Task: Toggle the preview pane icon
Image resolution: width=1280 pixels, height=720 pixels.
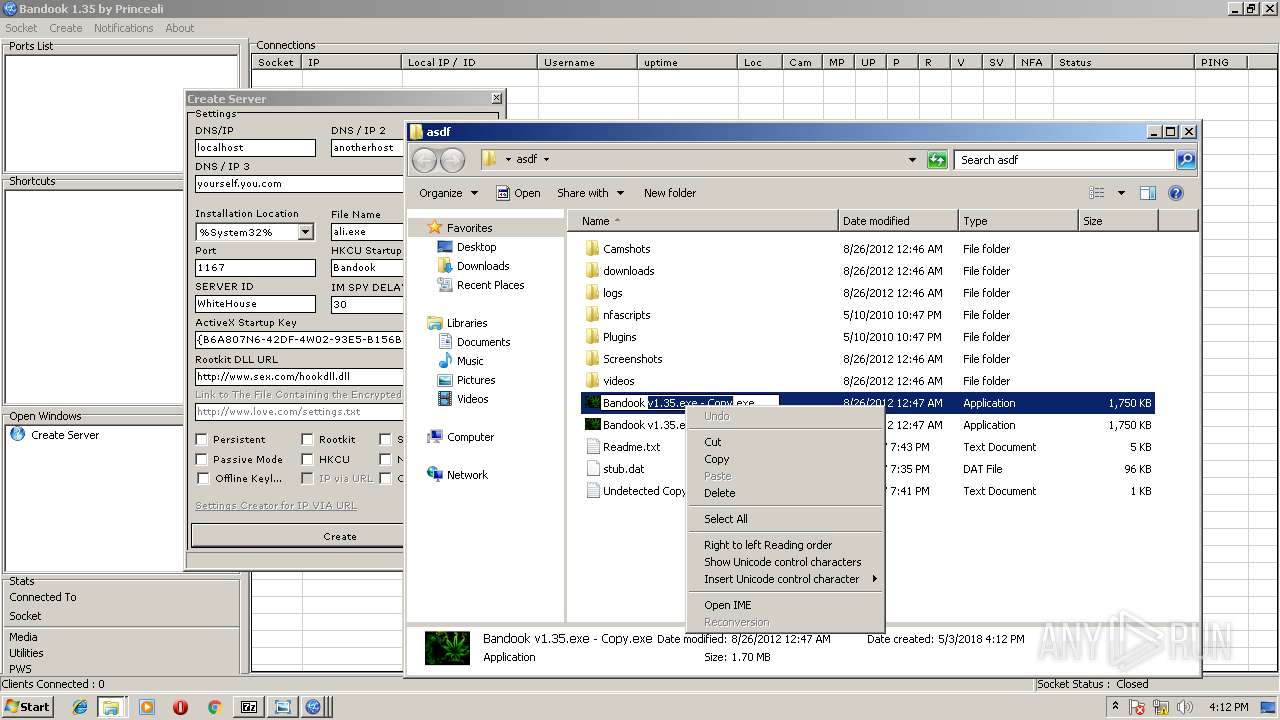Action: point(1148,193)
